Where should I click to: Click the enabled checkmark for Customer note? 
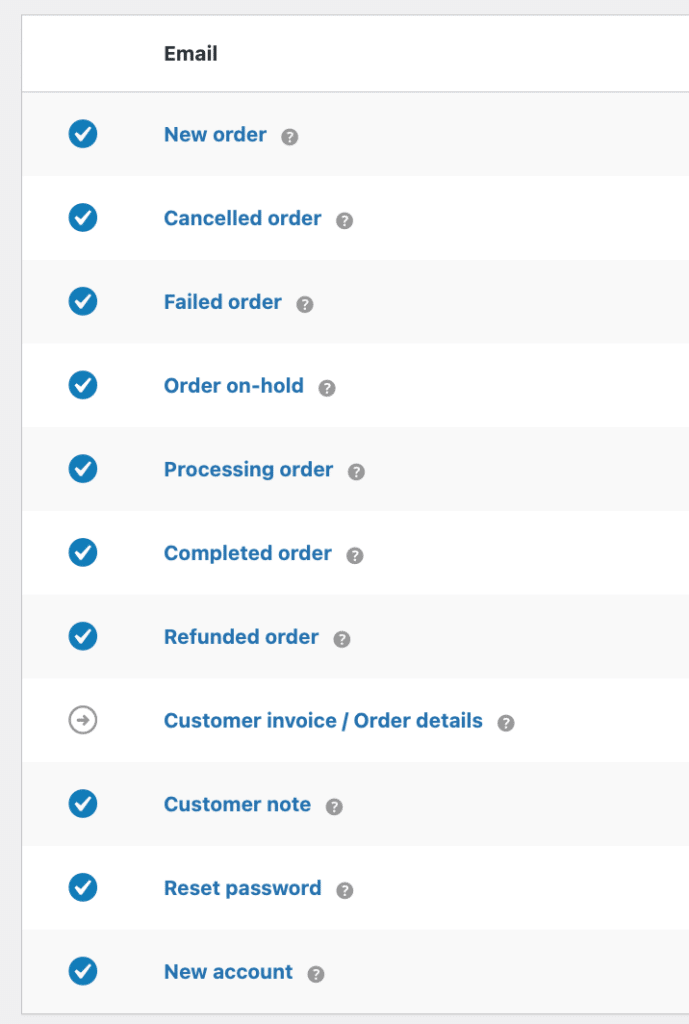pos(83,803)
